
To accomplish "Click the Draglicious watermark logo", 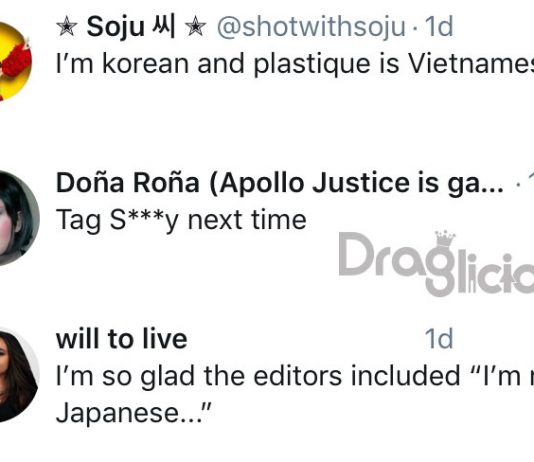I will click(x=436, y=264).
